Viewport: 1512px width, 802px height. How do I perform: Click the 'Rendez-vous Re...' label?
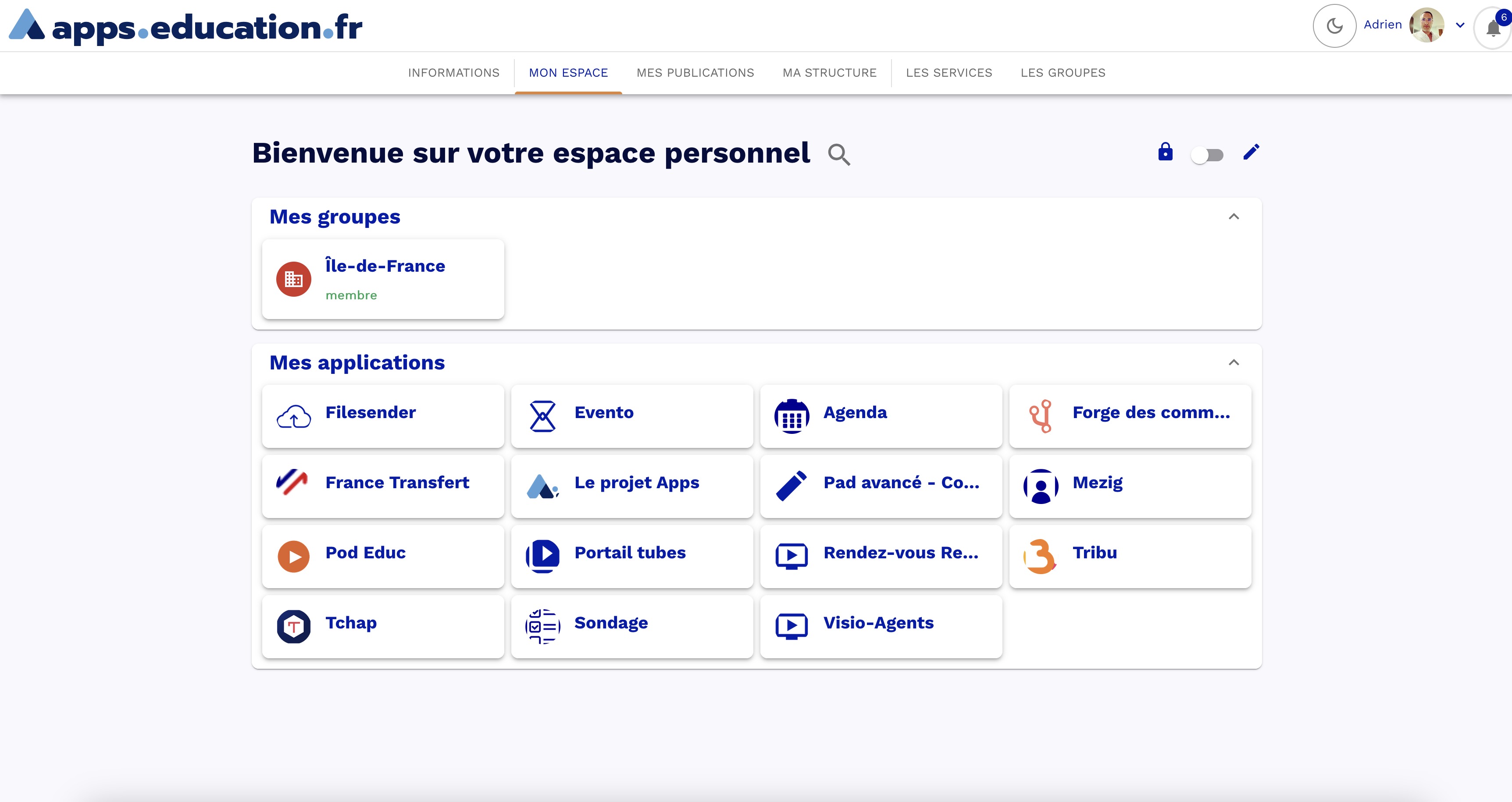pyautogui.click(x=901, y=553)
